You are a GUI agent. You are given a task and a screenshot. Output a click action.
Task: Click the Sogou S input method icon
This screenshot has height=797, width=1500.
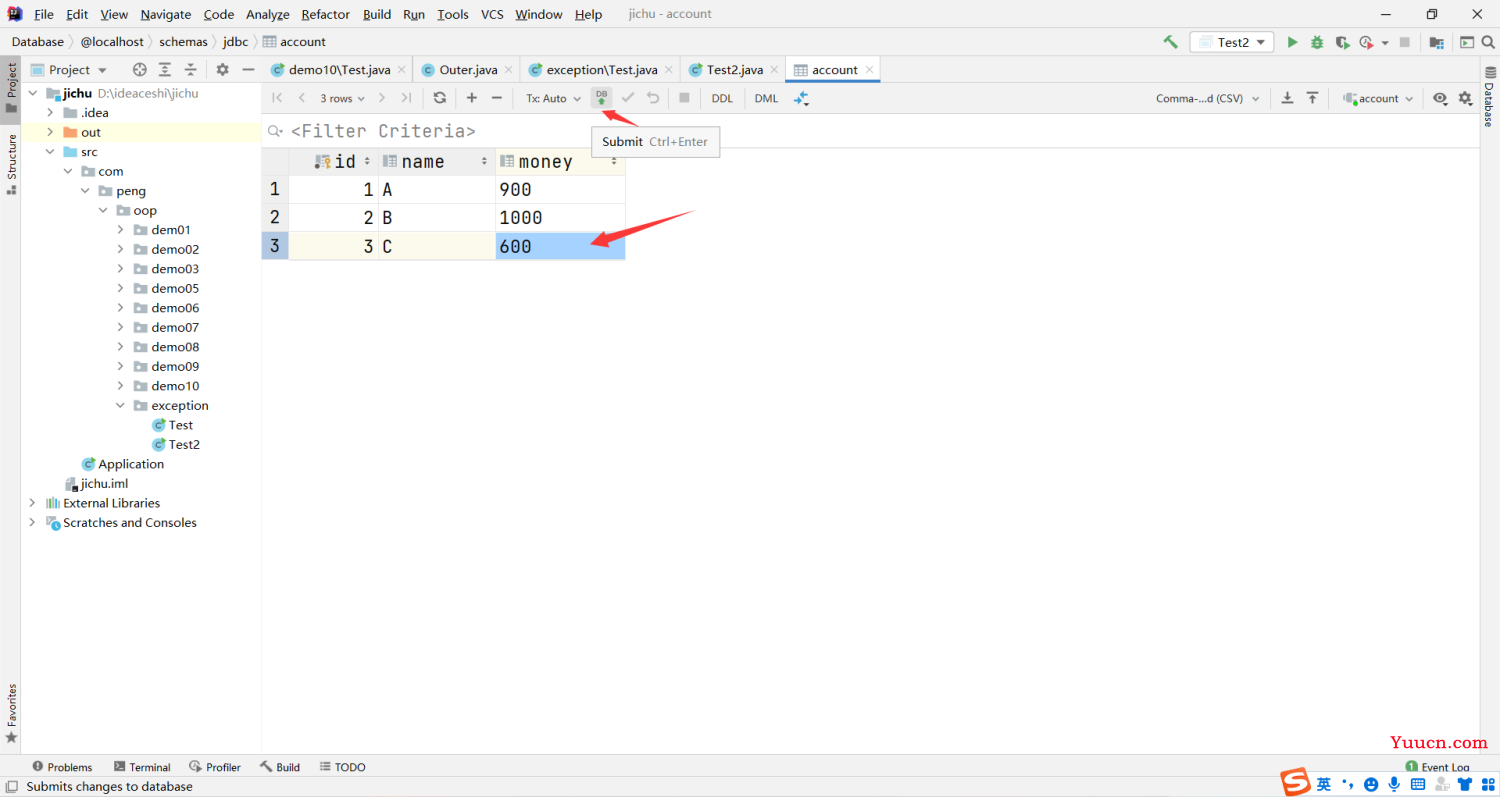(x=1297, y=783)
